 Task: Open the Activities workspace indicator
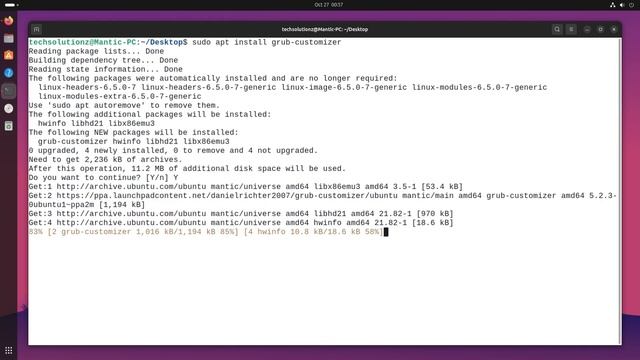11,5
